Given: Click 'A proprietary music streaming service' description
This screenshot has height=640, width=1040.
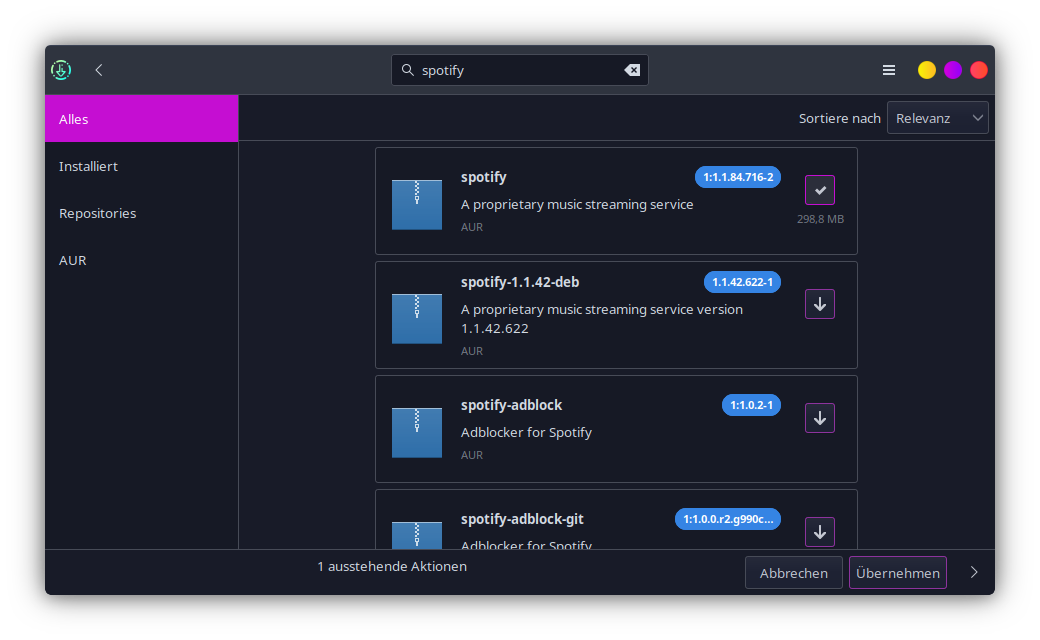Looking at the screenshot, I should 577,204.
